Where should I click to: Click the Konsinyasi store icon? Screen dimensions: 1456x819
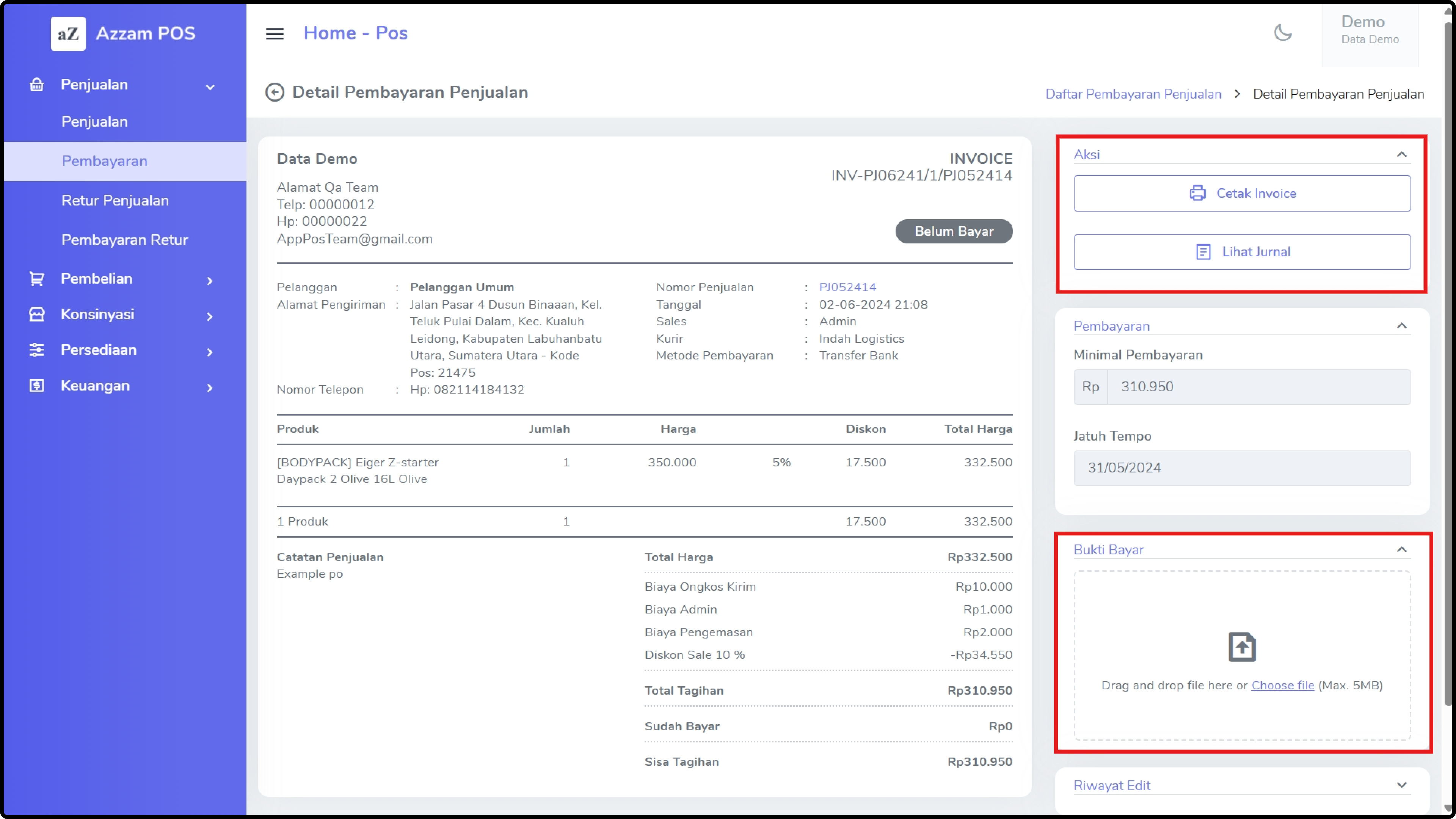coord(37,314)
